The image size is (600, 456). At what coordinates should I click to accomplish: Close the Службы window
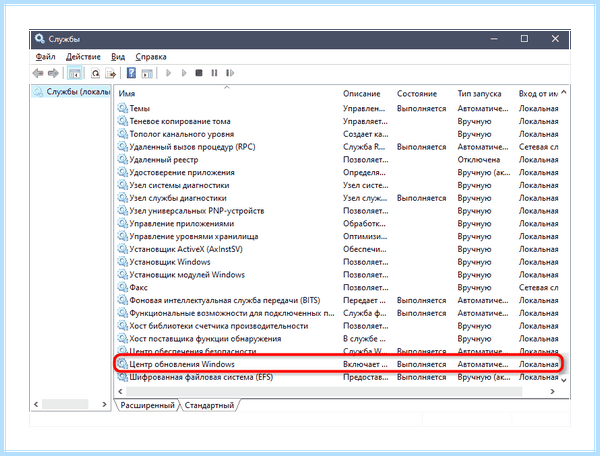tap(555, 39)
